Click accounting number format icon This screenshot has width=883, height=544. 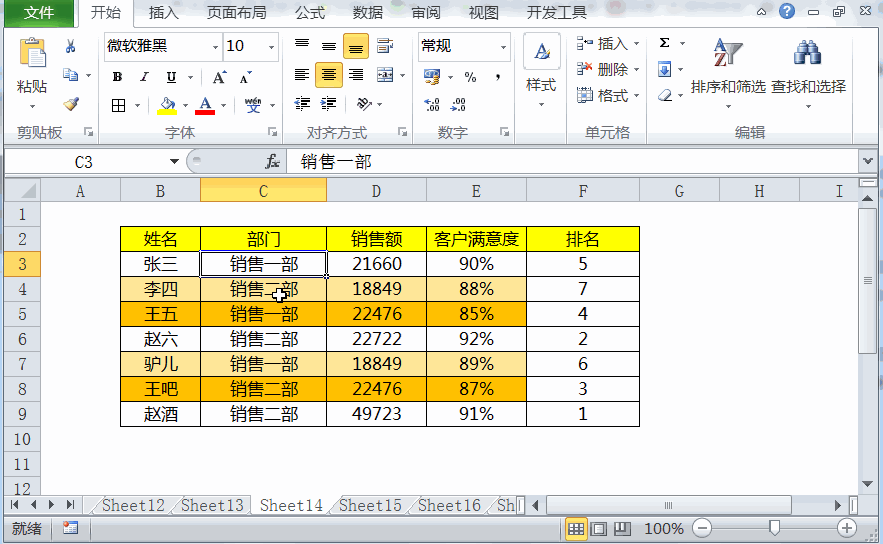point(432,77)
